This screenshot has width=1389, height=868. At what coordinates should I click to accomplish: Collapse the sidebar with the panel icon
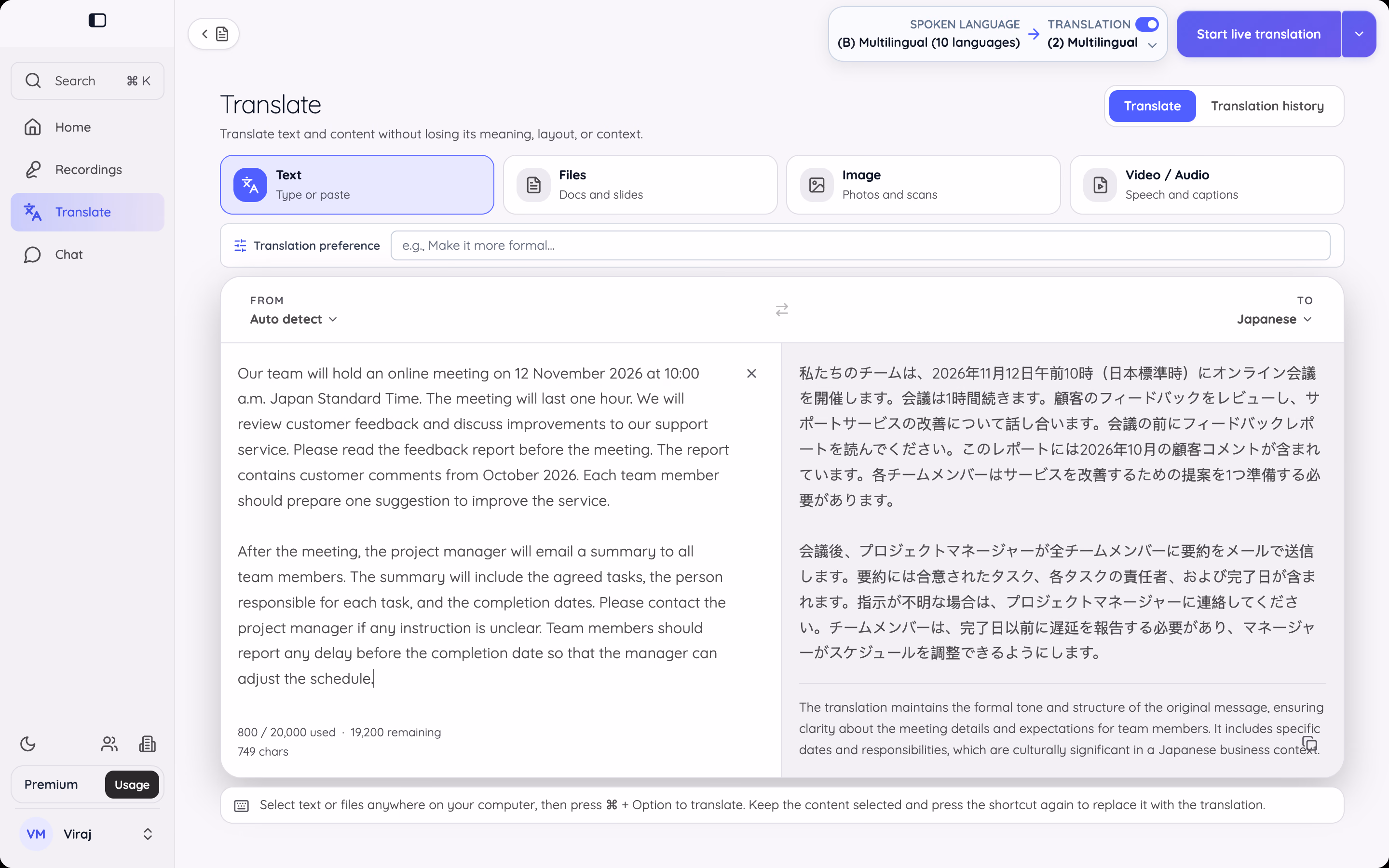pos(97,21)
